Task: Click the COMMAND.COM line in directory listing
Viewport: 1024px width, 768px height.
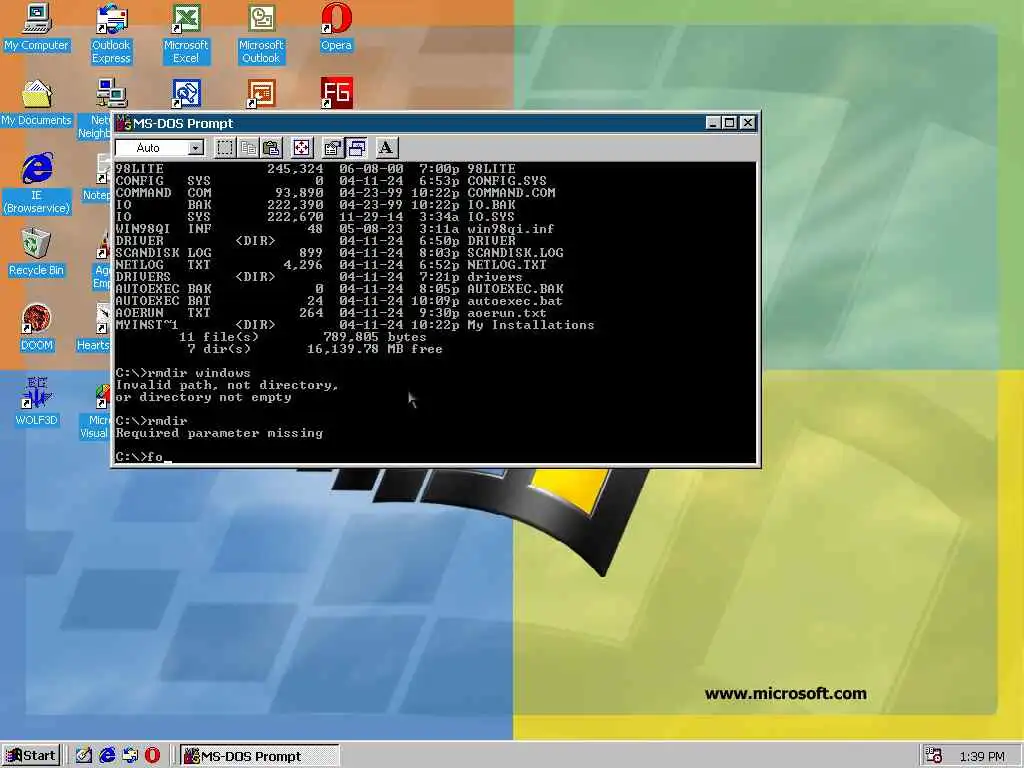Action: [x=335, y=193]
